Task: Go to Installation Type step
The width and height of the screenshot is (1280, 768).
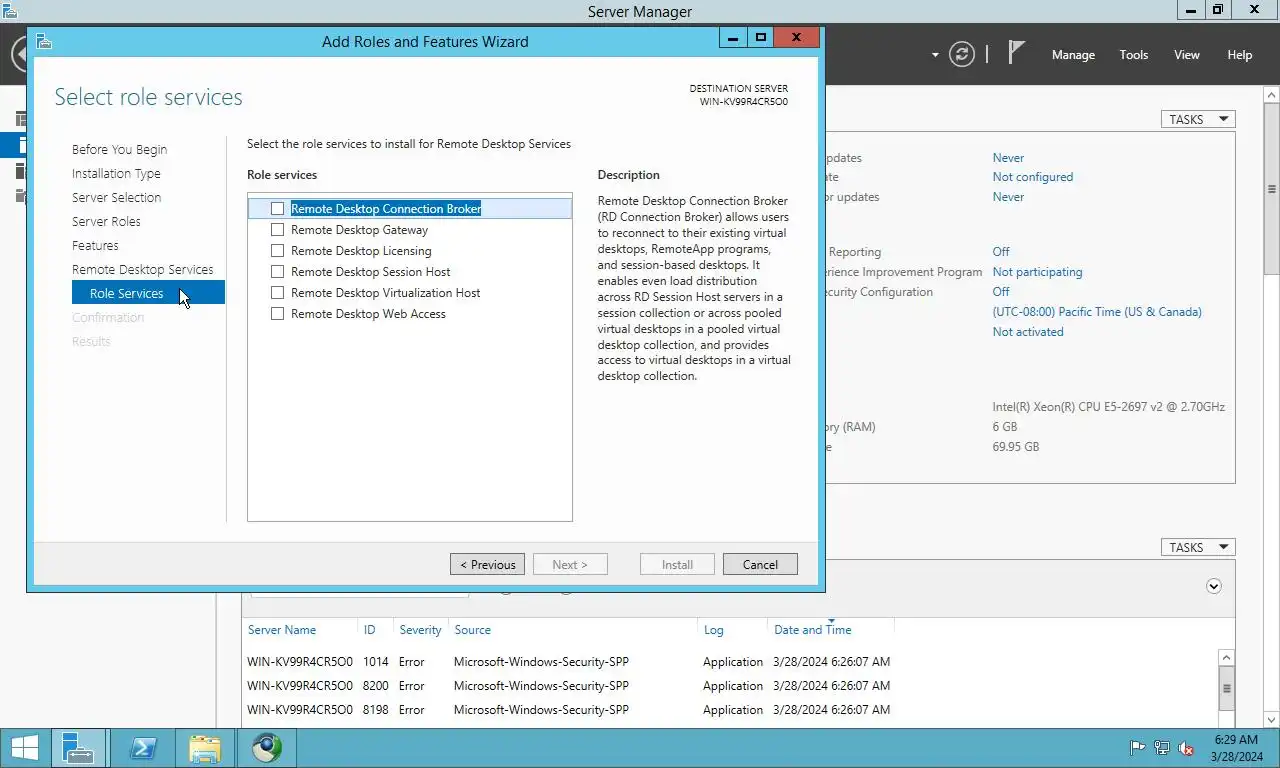Action: (116, 174)
